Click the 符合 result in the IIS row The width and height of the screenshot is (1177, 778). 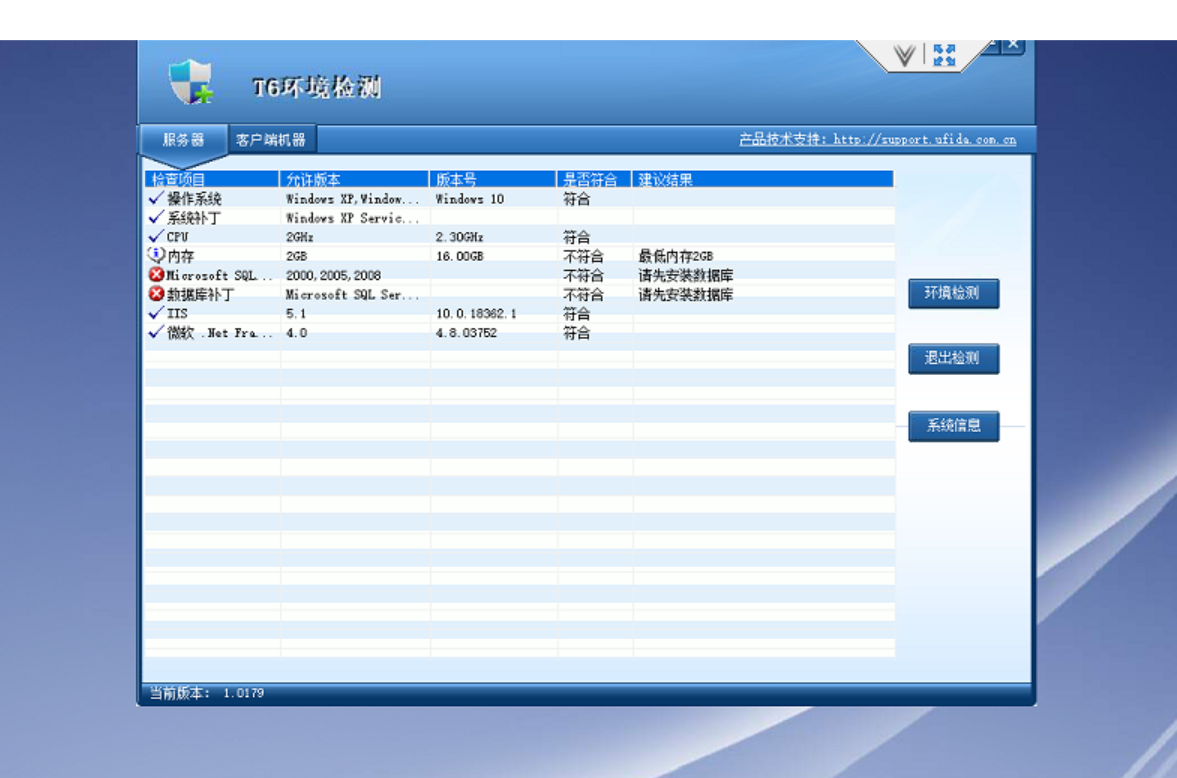[576, 314]
